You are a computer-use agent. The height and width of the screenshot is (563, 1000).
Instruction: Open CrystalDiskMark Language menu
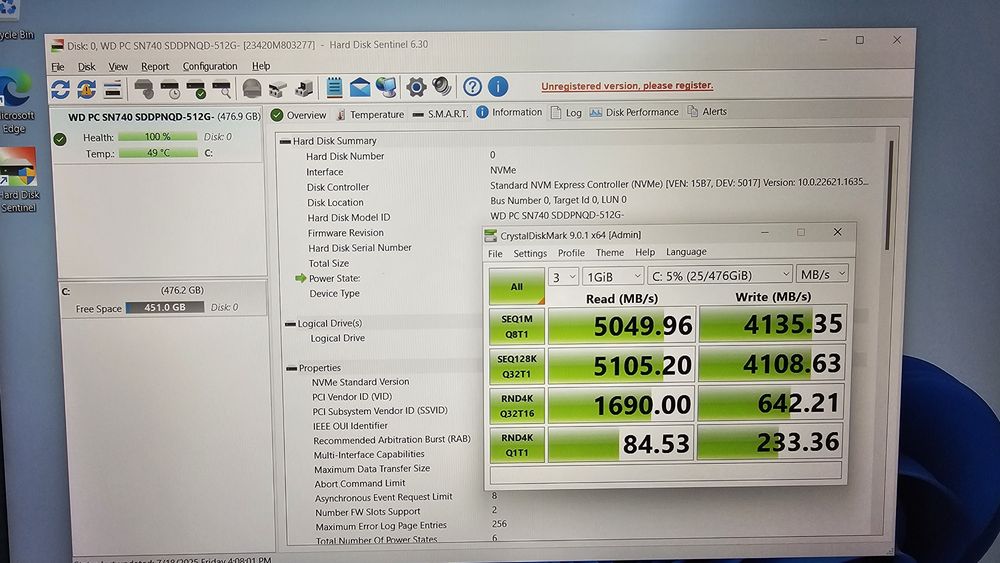pos(686,252)
